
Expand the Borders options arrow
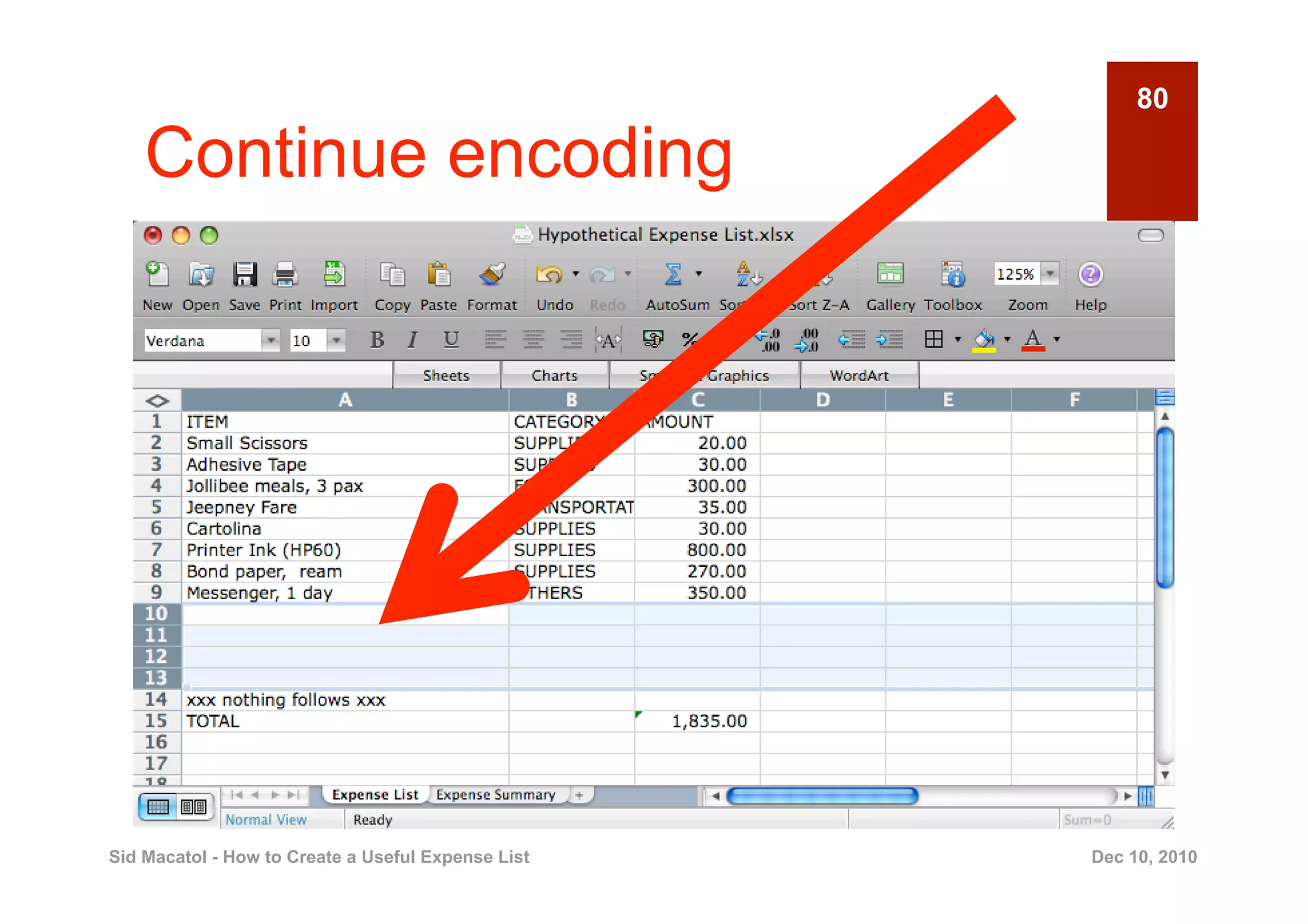[x=957, y=339]
